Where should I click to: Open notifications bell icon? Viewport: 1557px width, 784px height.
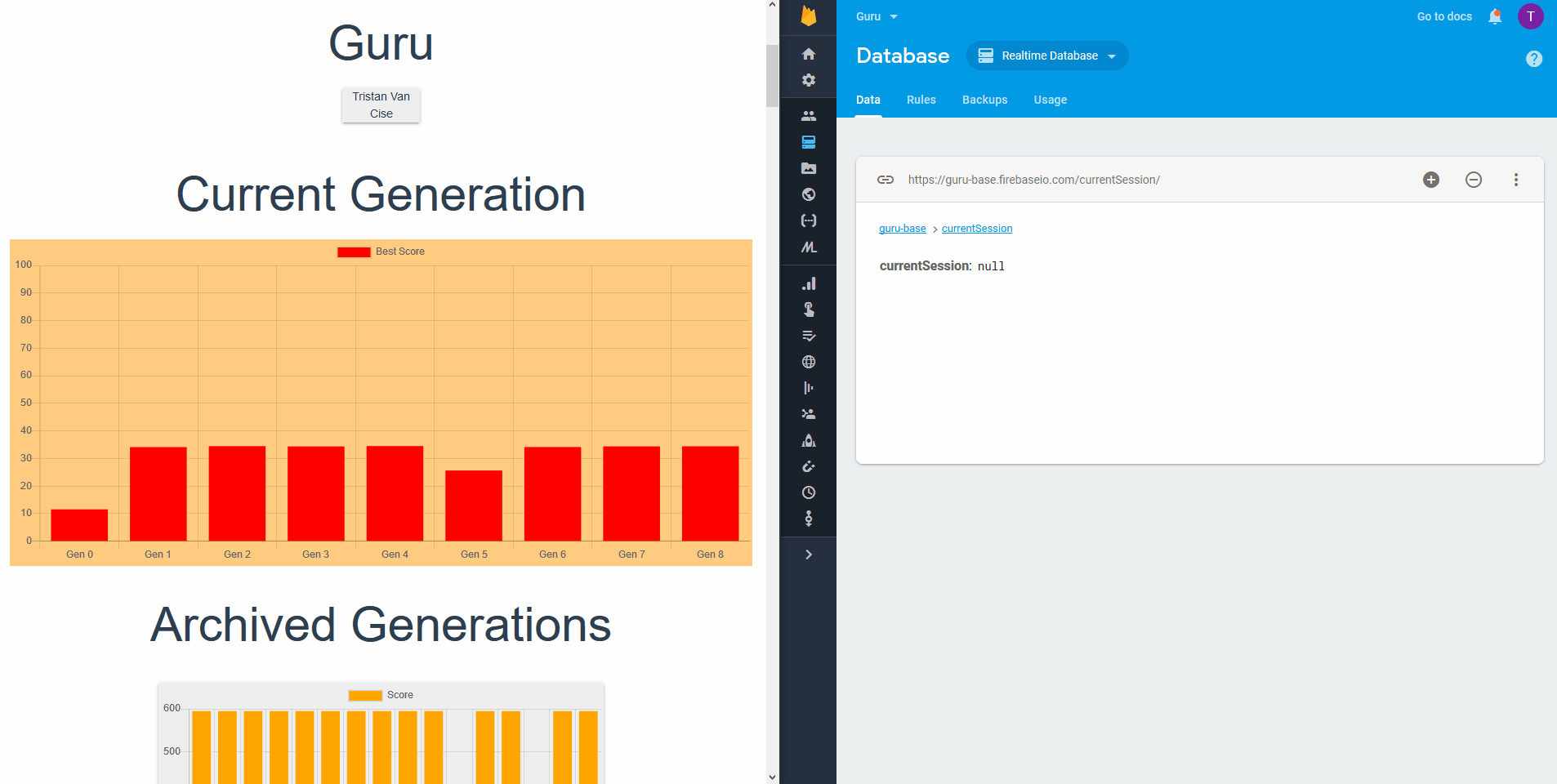(x=1495, y=16)
